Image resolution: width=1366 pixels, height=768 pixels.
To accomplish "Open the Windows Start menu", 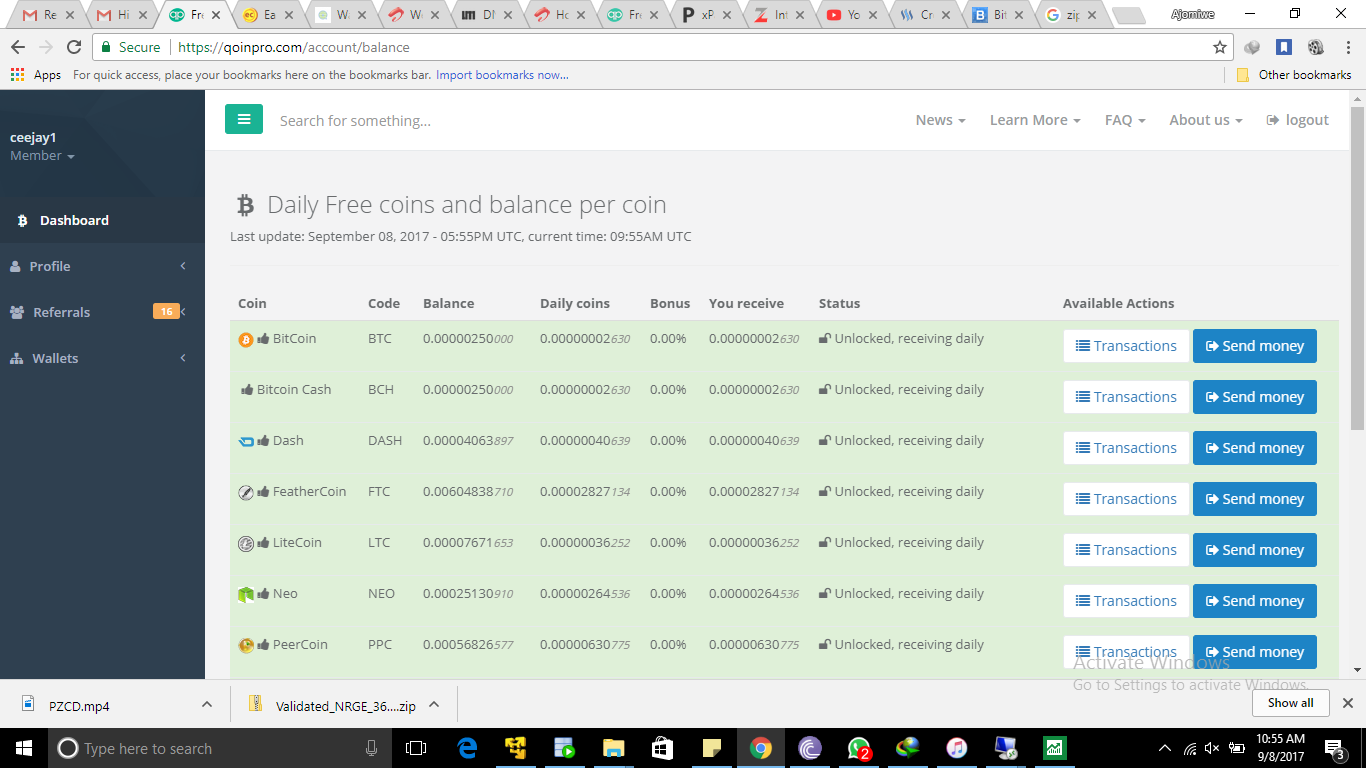I will (24, 748).
